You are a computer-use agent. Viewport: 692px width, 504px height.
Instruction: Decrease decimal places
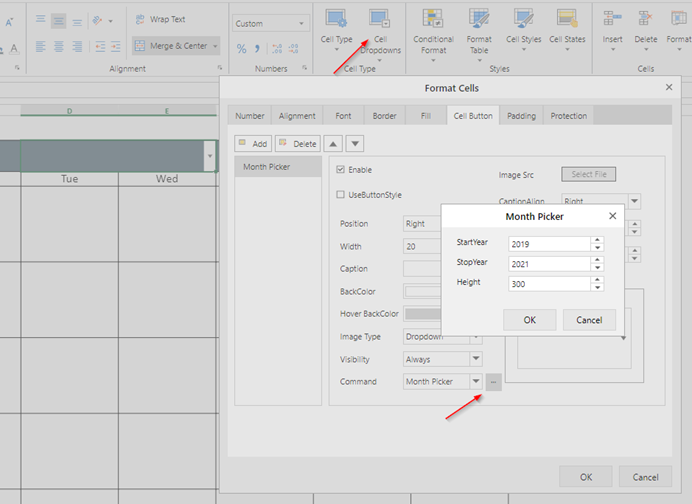[293, 49]
